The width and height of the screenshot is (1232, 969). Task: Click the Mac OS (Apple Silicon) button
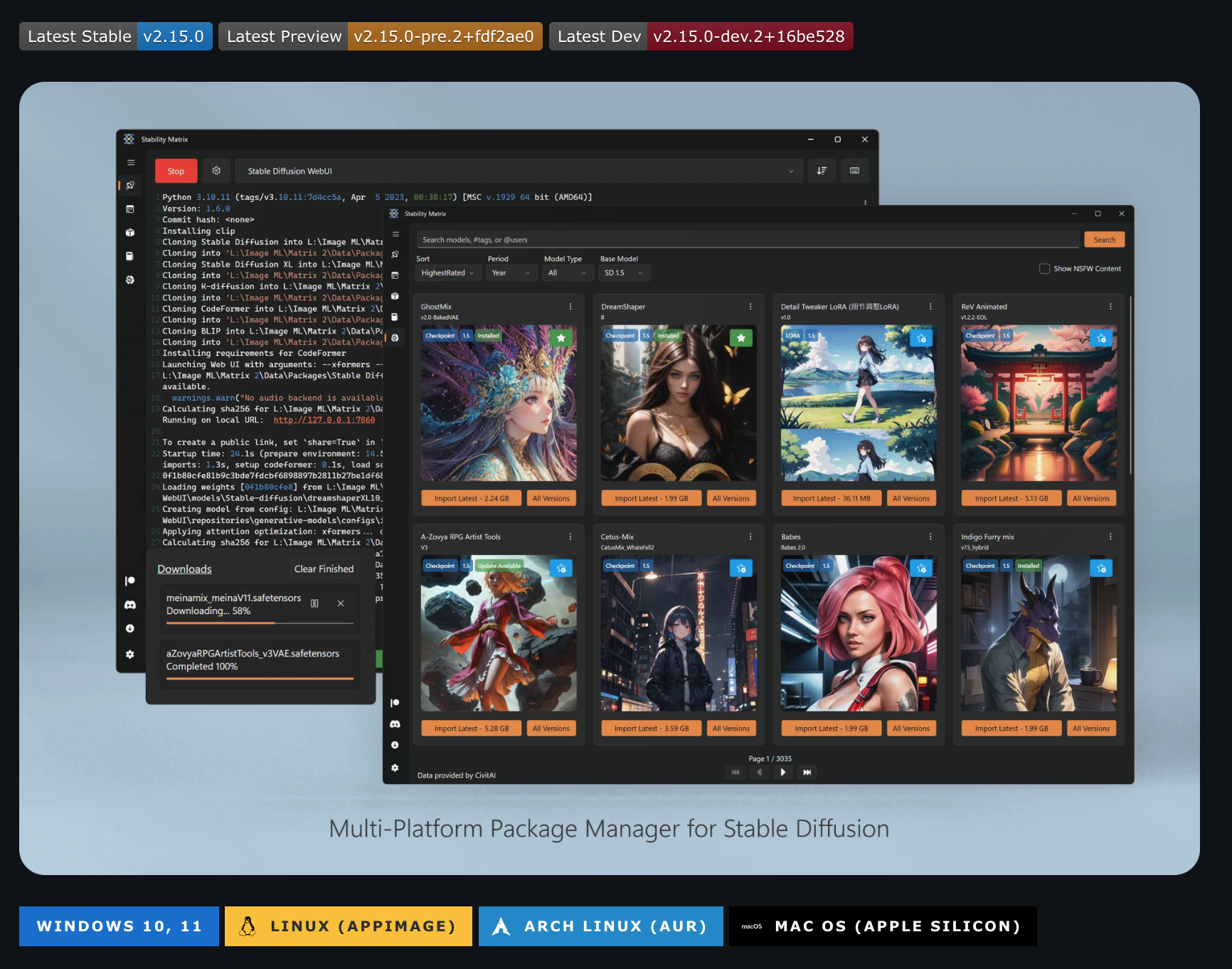coord(883,926)
